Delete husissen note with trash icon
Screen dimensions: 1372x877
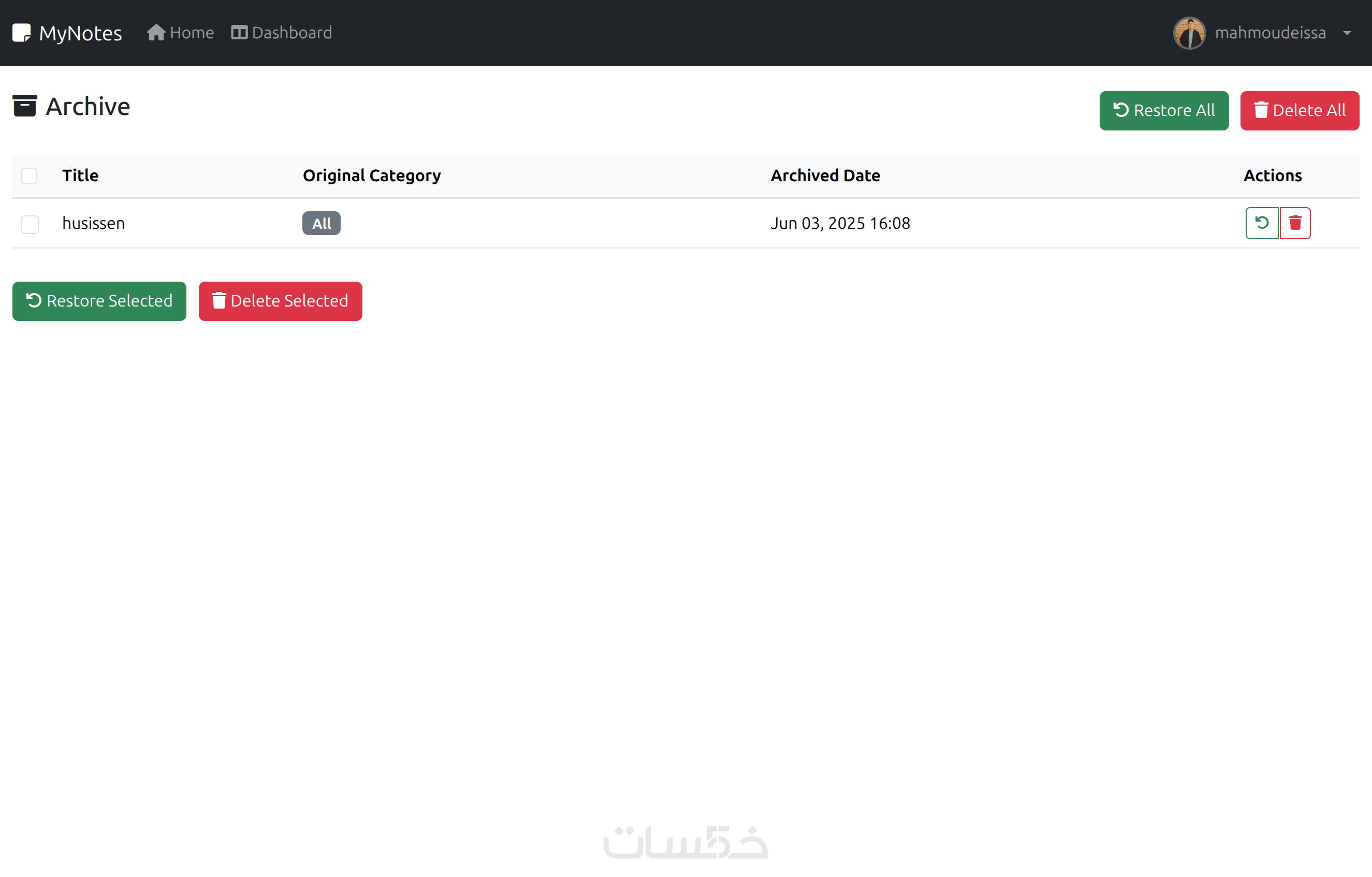1295,223
